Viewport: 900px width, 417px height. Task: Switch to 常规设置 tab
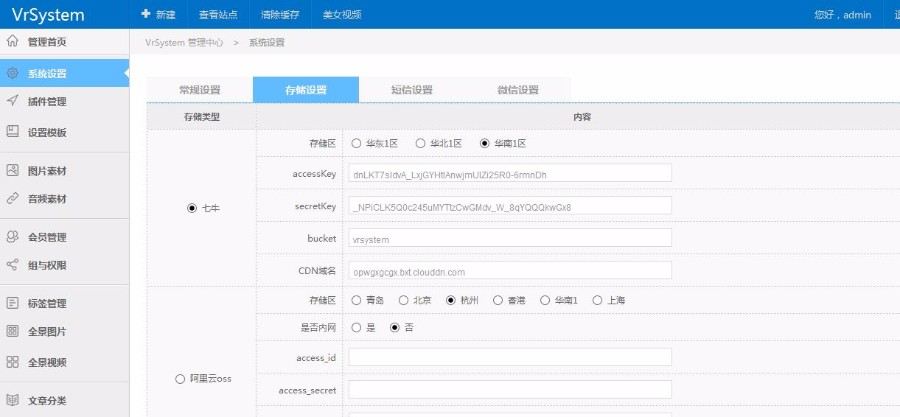(200, 90)
